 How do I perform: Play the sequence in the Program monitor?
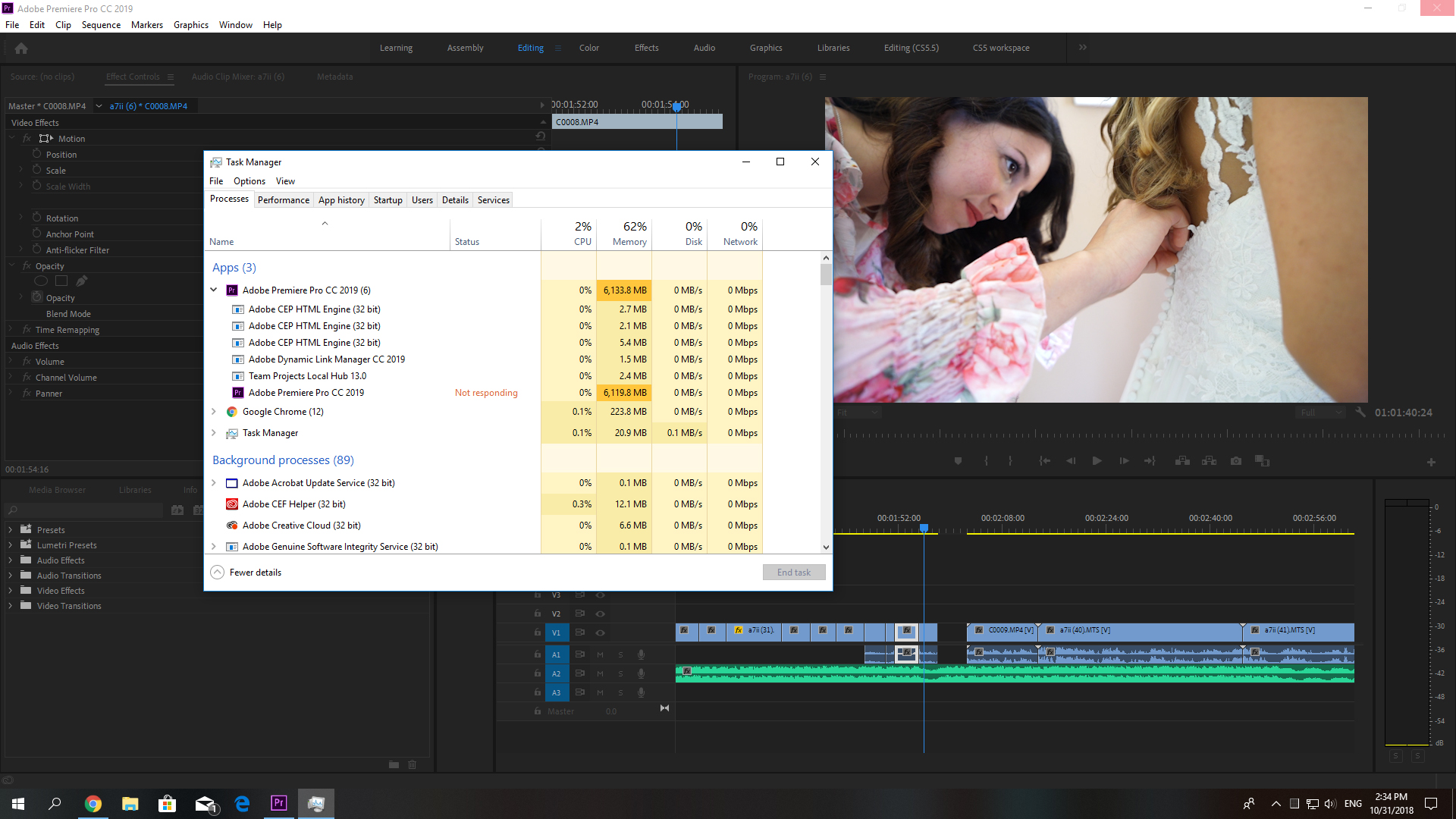click(1097, 461)
